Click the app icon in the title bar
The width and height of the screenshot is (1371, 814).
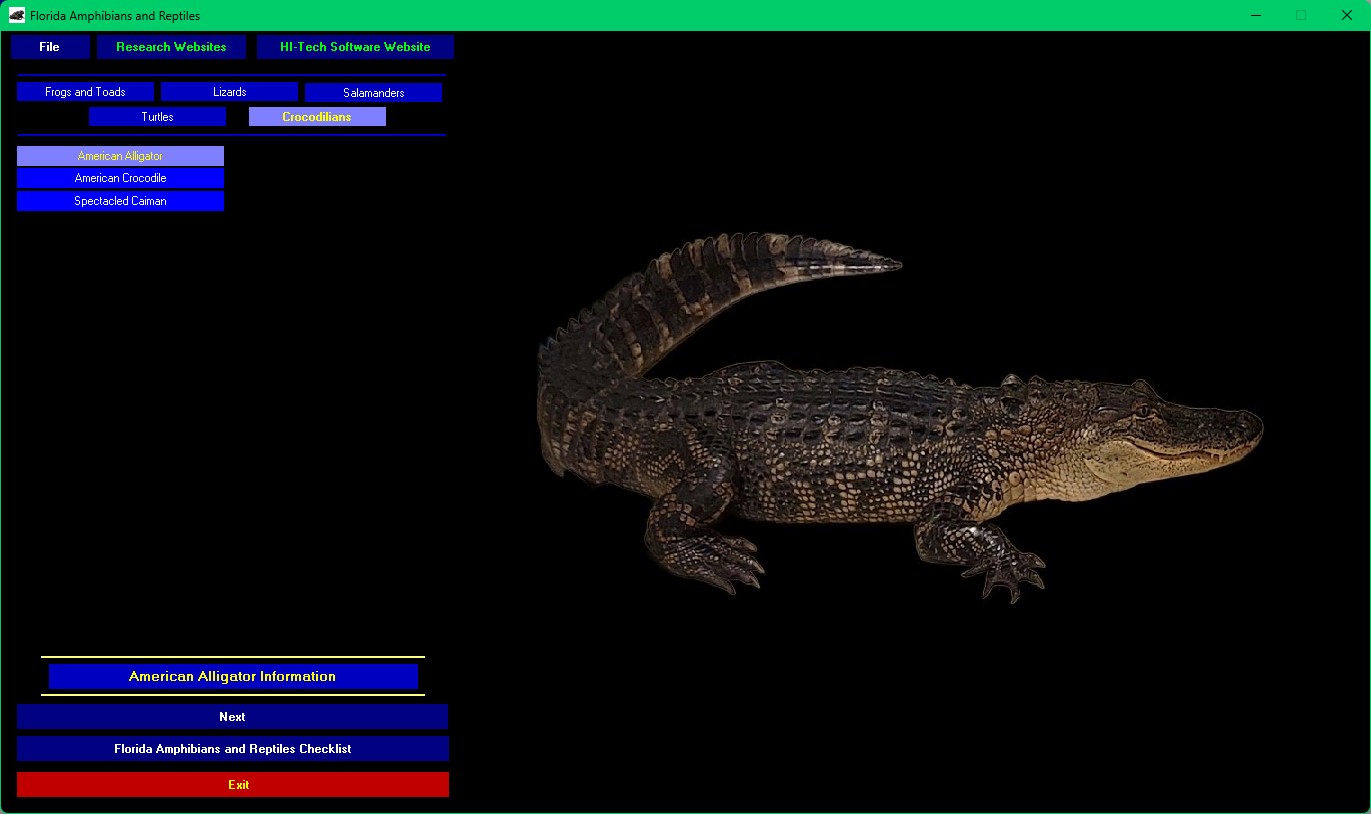point(17,15)
